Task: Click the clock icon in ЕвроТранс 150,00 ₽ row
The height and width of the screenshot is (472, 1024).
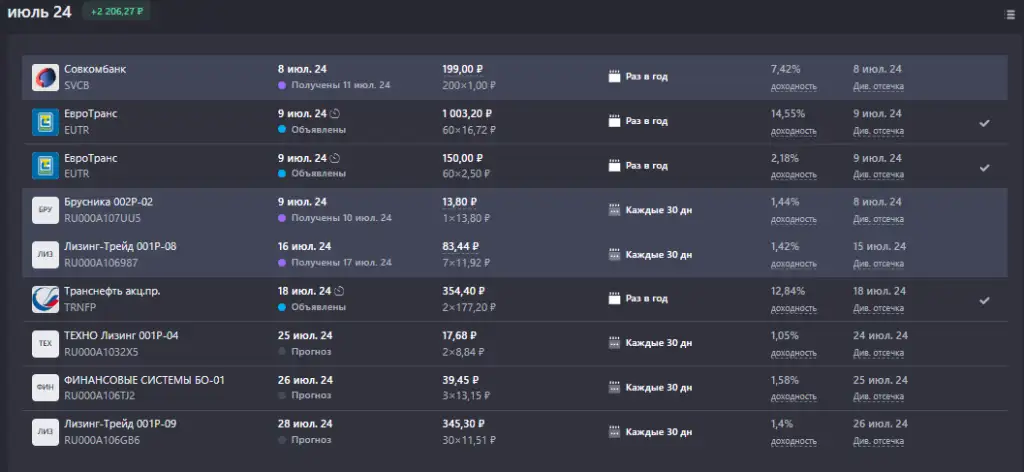Action: (x=336, y=158)
